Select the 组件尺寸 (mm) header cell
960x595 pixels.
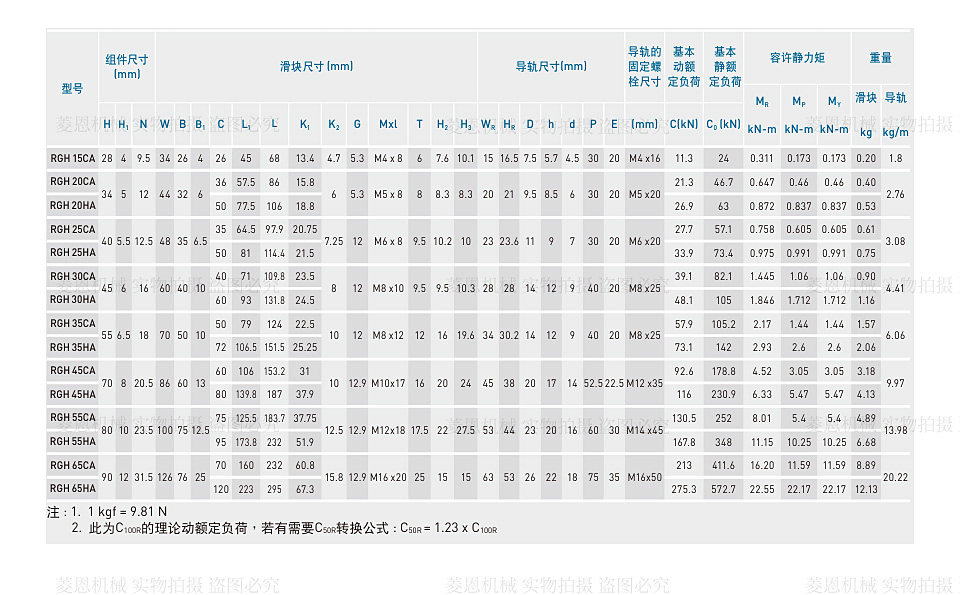tap(127, 66)
